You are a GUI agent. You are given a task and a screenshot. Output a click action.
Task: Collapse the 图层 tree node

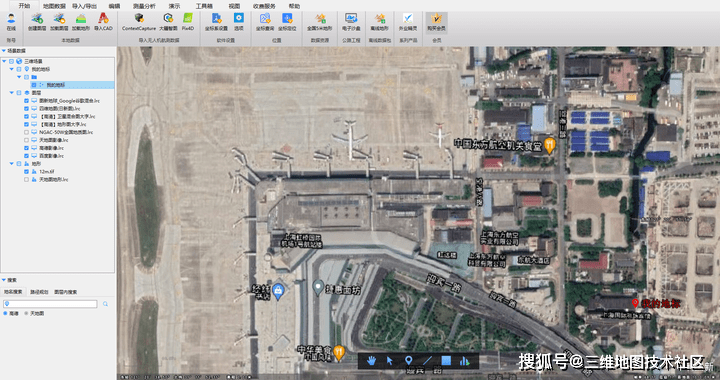(x=11, y=93)
